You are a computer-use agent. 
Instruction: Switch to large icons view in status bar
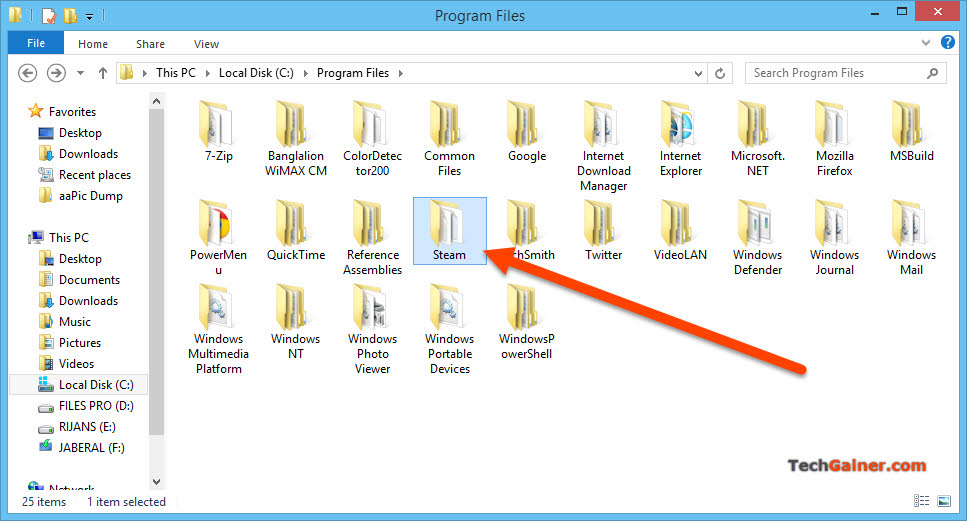(944, 501)
